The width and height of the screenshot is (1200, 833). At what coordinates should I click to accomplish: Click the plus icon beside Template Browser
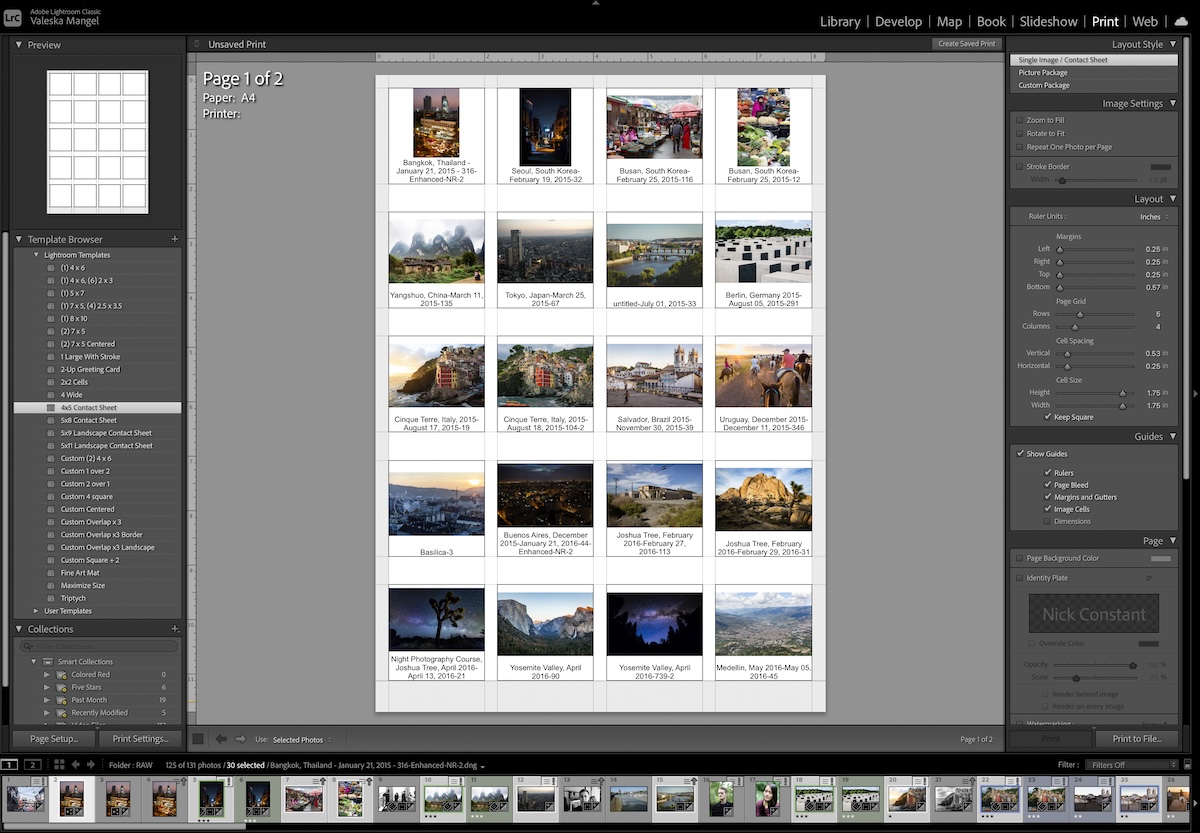pos(175,239)
